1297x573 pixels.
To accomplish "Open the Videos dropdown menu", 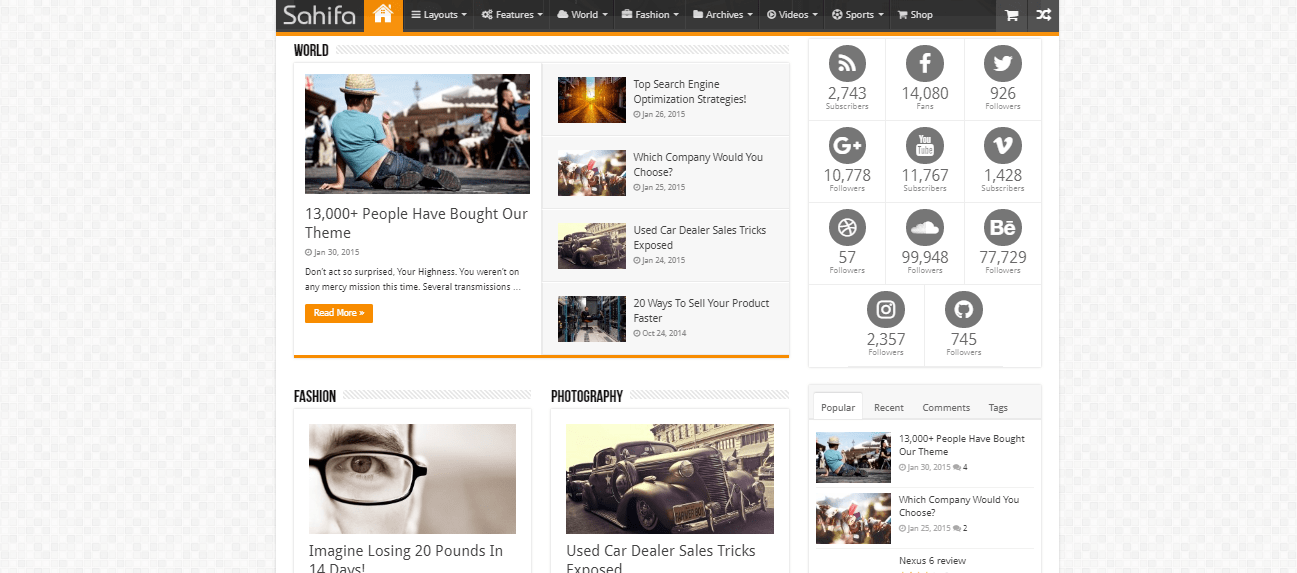I will [792, 15].
